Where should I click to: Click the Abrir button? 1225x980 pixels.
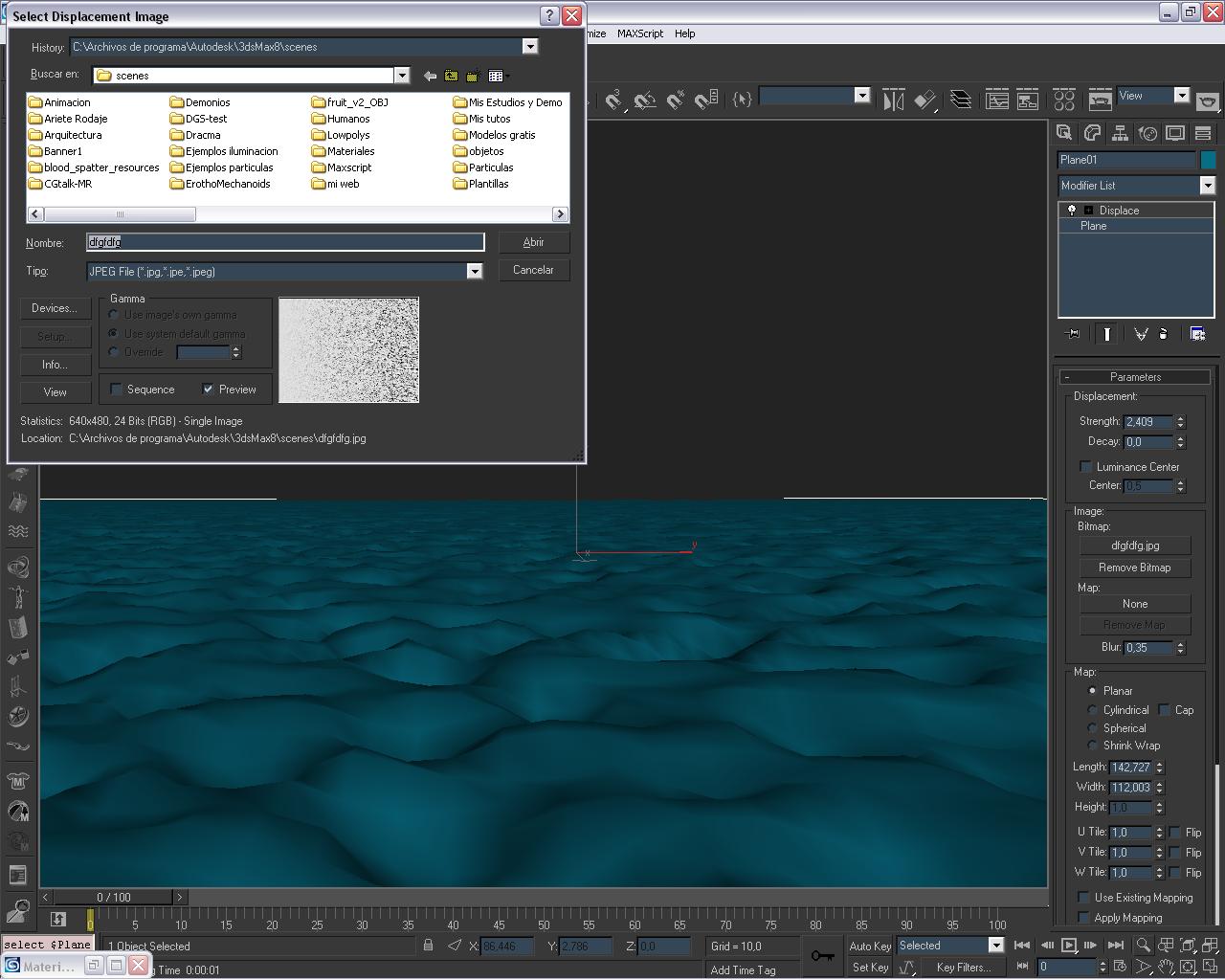[533, 243]
